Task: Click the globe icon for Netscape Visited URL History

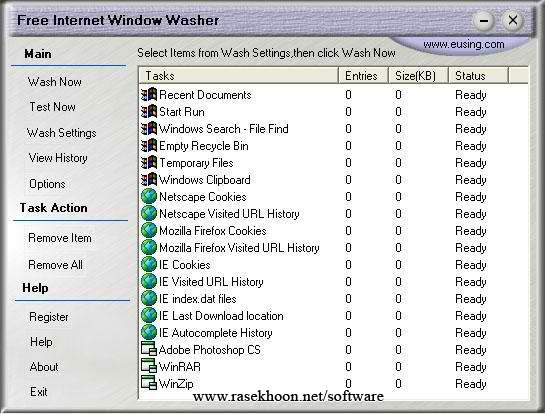Action: click(149, 213)
